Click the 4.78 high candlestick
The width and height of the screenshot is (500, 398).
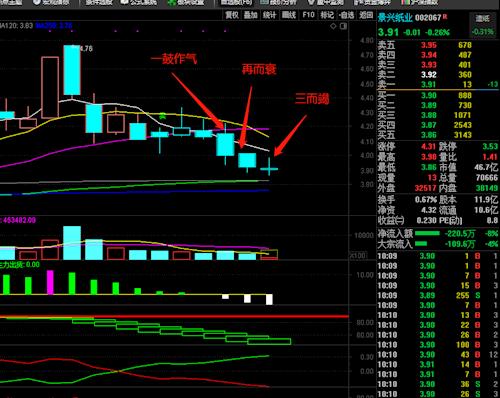[x=72, y=70]
